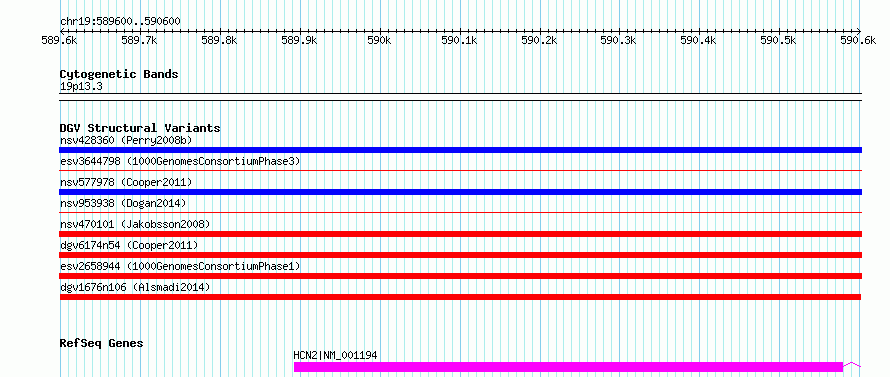
Task: Select variant label nsv470101 (Jakobsson2008)
Action: pyautogui.click(x=135, y=224)
